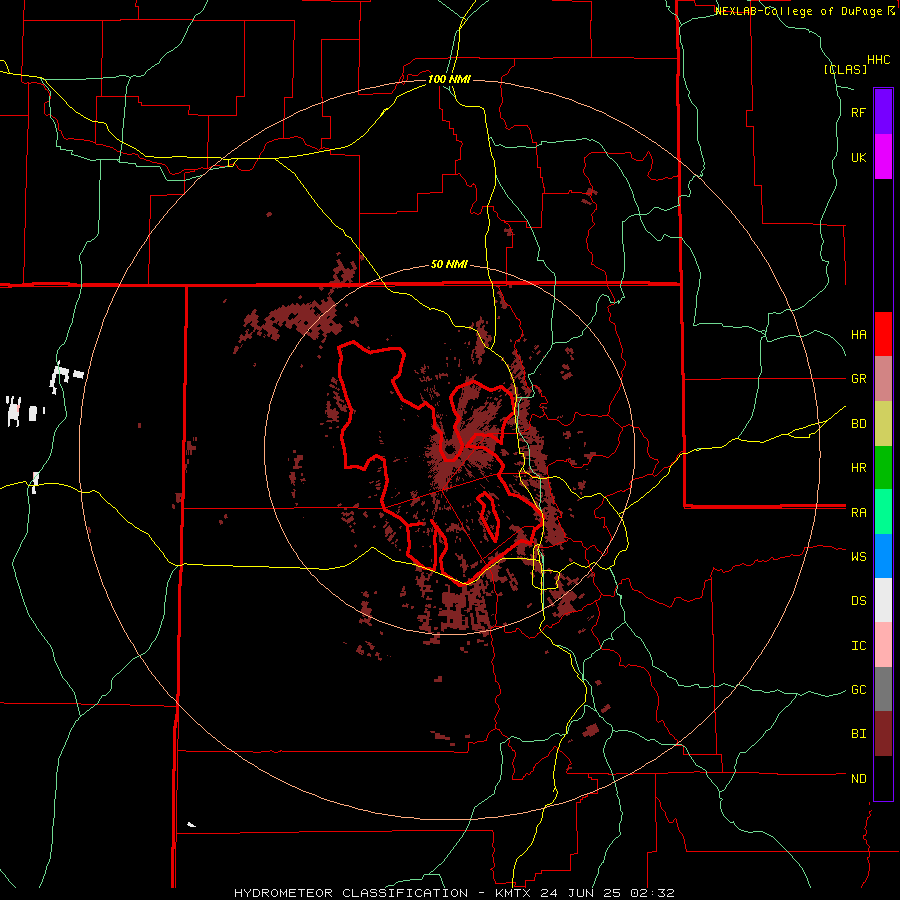Viewport: 900px width, 900px height.
Task: Click the DS legend label
Action: click(858, 601)
